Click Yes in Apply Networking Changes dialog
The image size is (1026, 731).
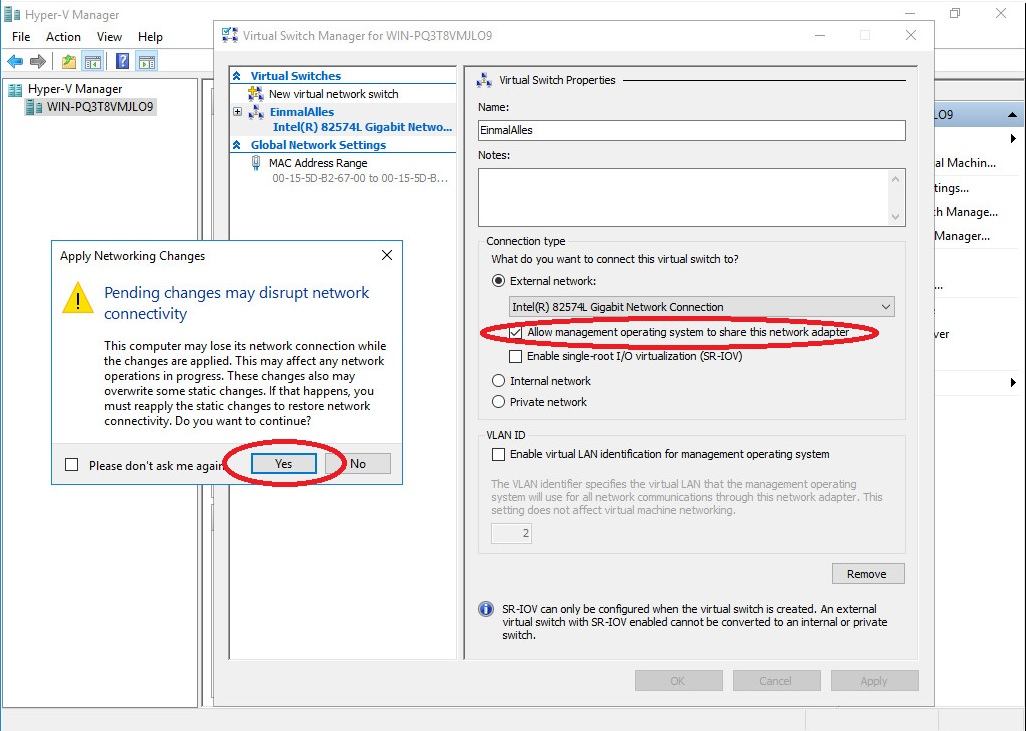click(x=283, y=463)
